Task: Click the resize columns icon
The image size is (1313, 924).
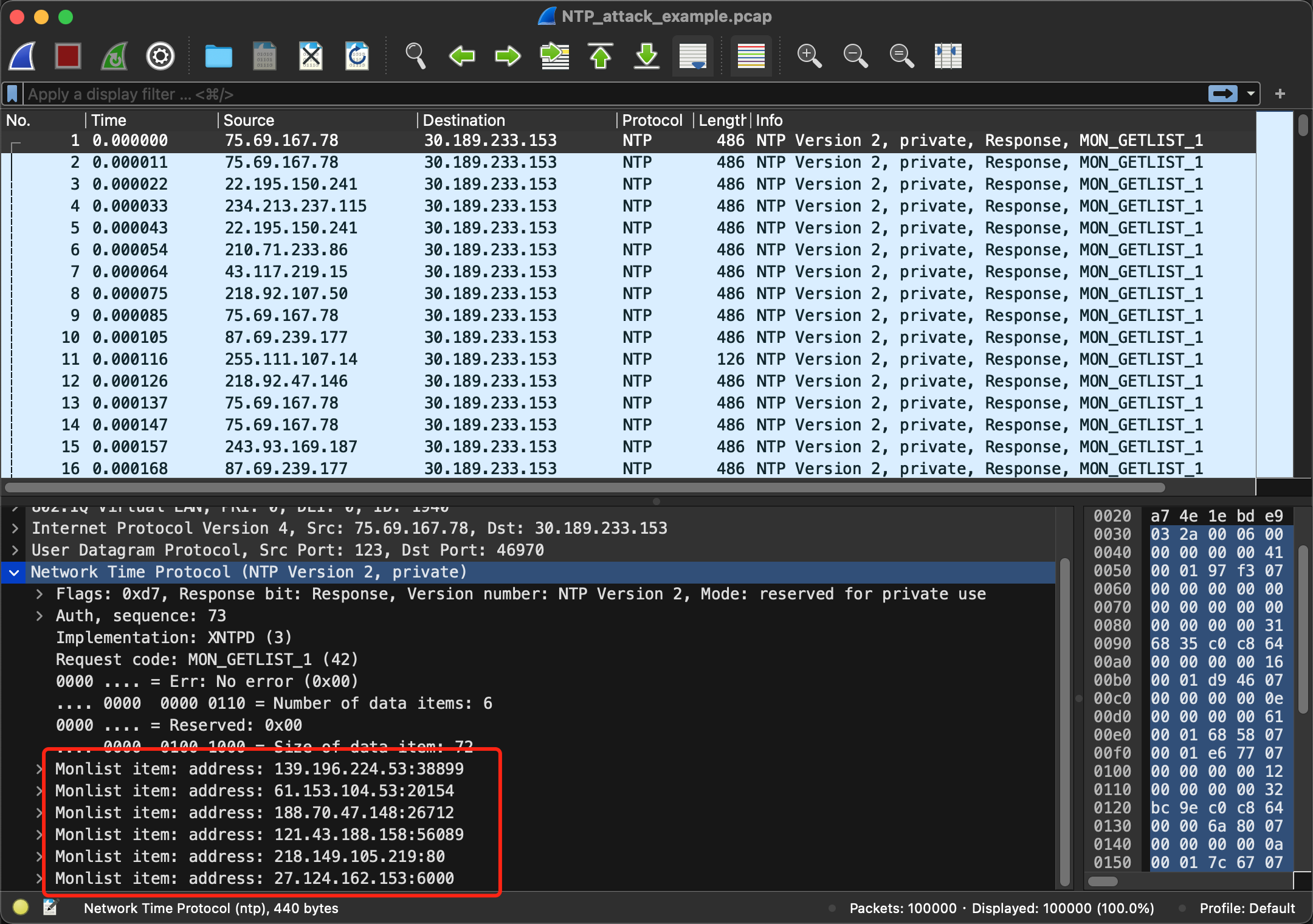Action: tap(948, 56)
